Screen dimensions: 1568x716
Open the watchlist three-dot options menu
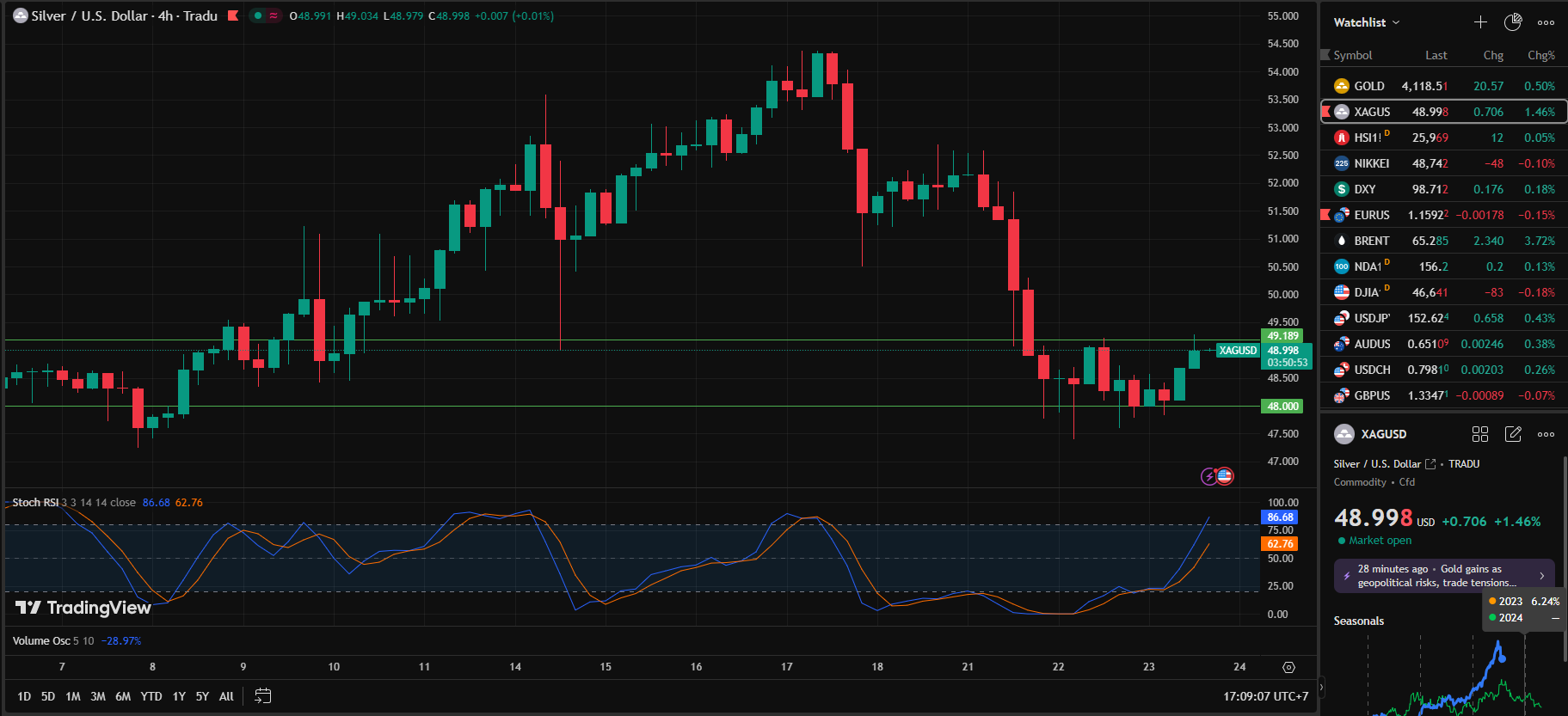[1546, 22]
